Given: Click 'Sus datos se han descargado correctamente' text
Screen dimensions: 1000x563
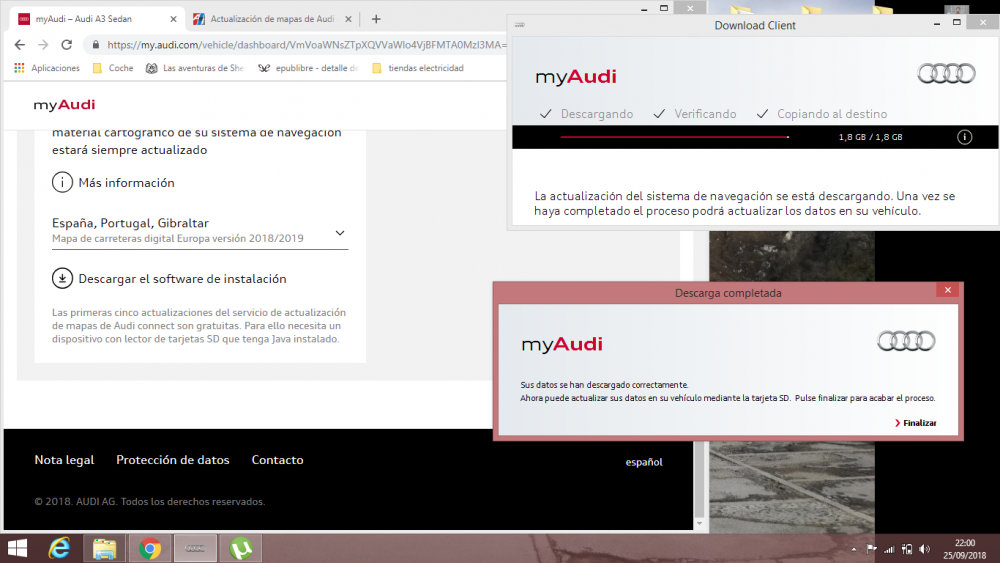Looking at the screenshot, I should 605,385.
